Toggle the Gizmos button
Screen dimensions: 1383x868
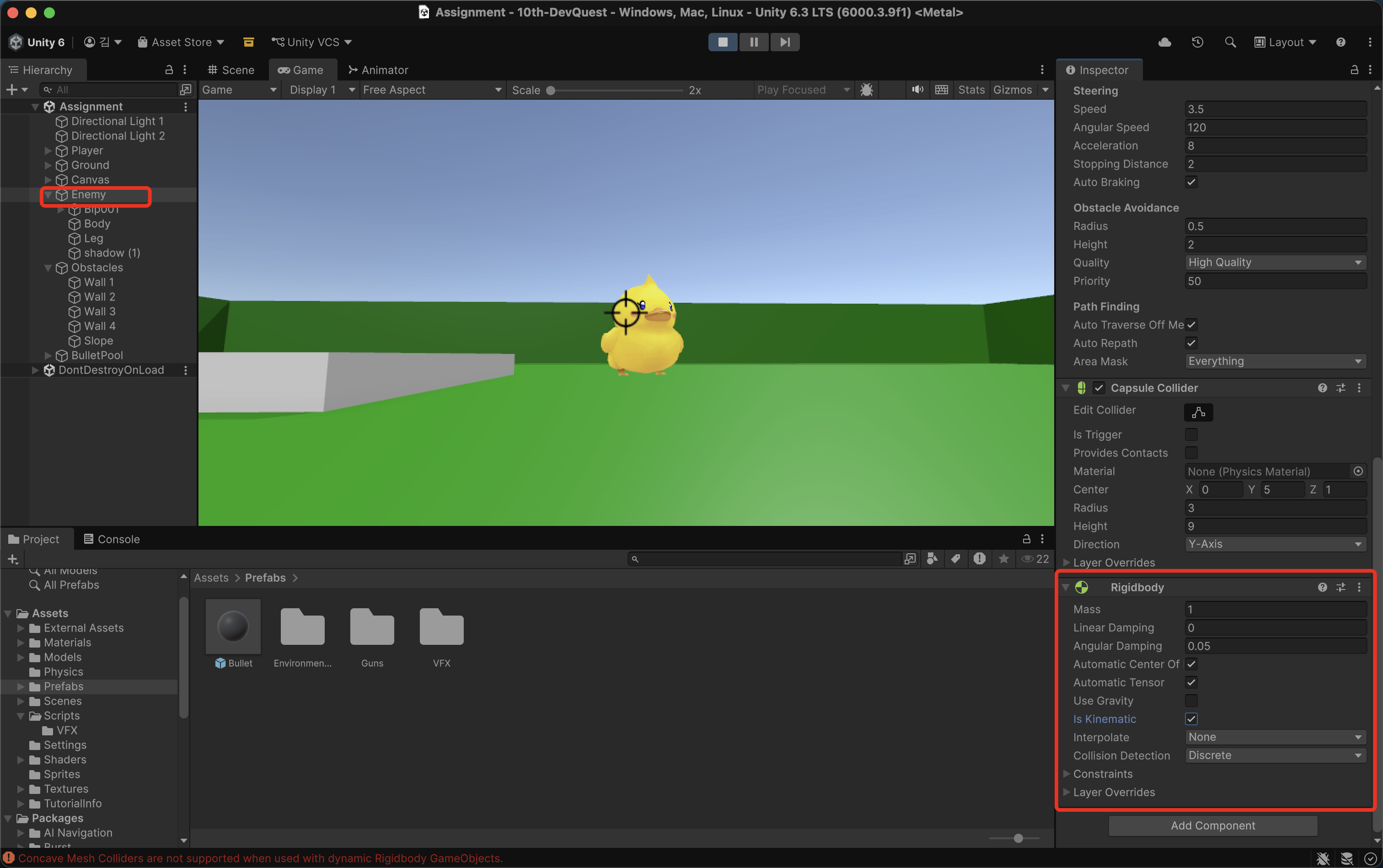tap(1012, 90)
